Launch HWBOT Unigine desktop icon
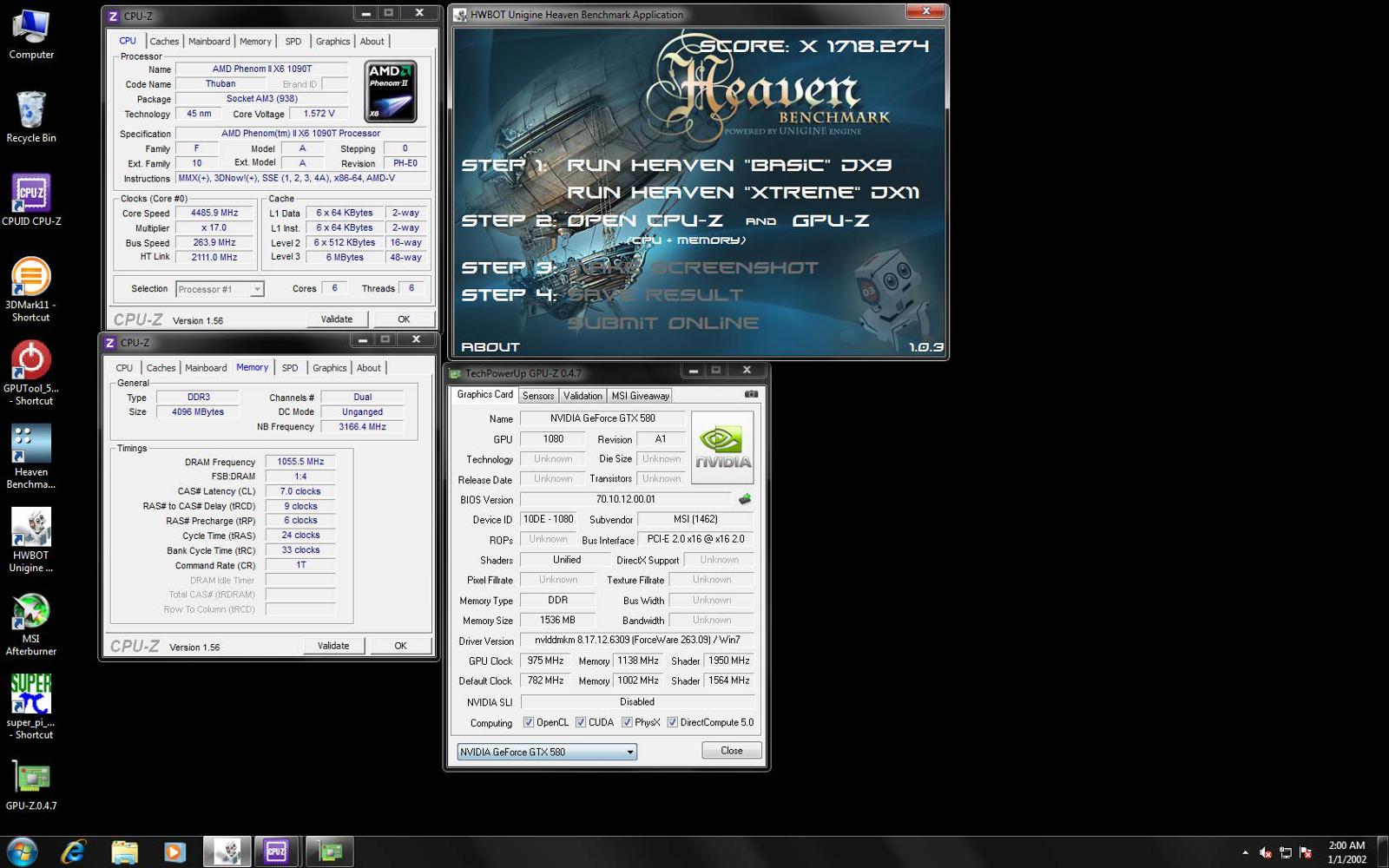The width and height of the screenshot is (1389, 868). click(31, 540)
